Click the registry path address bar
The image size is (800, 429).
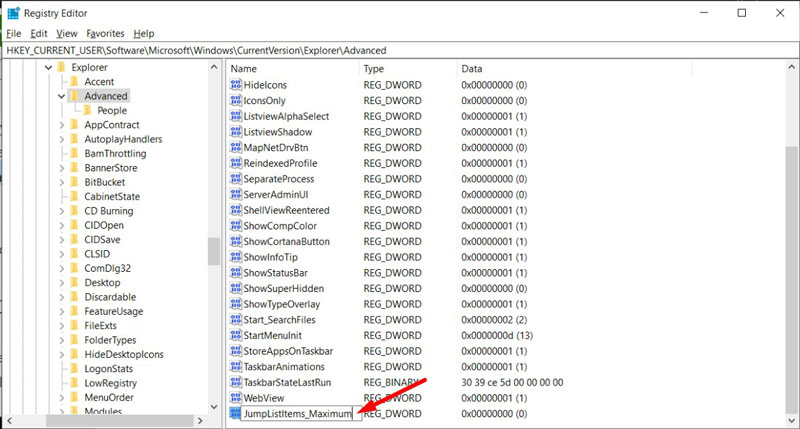(x=400, y=51)
